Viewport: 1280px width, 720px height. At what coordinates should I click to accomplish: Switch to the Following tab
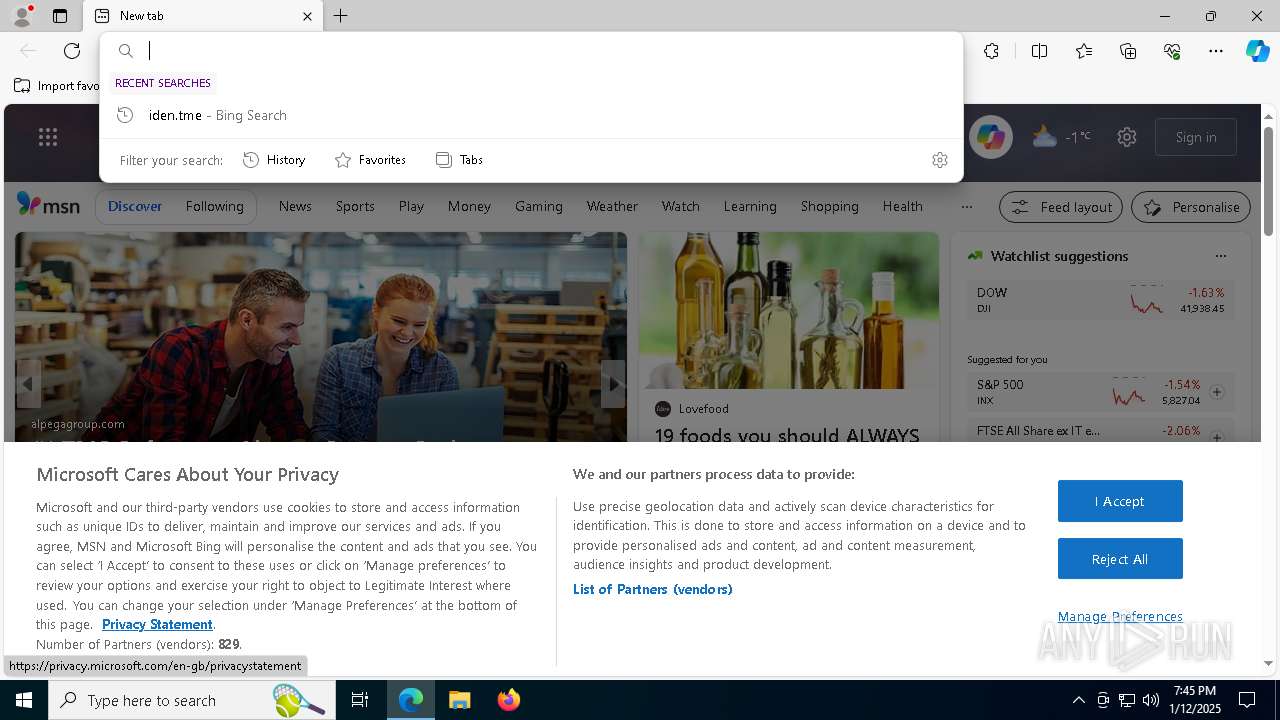(215, 206)
